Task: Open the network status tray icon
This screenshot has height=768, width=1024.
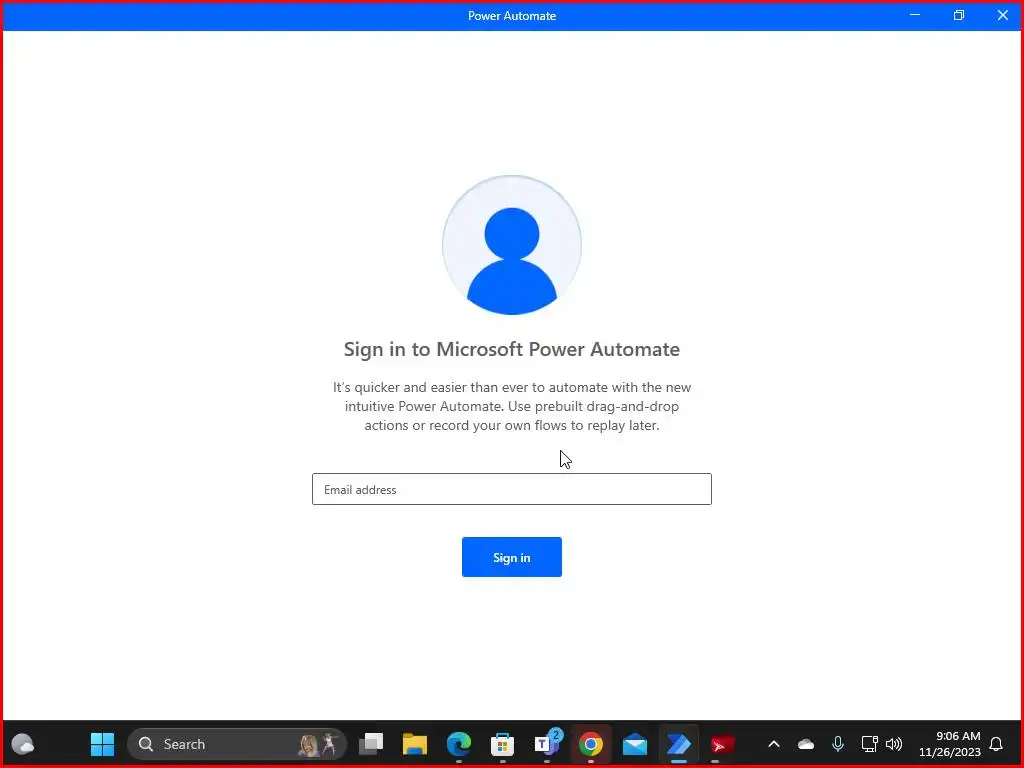Action: pyautogui.click(x=869, y=744)
